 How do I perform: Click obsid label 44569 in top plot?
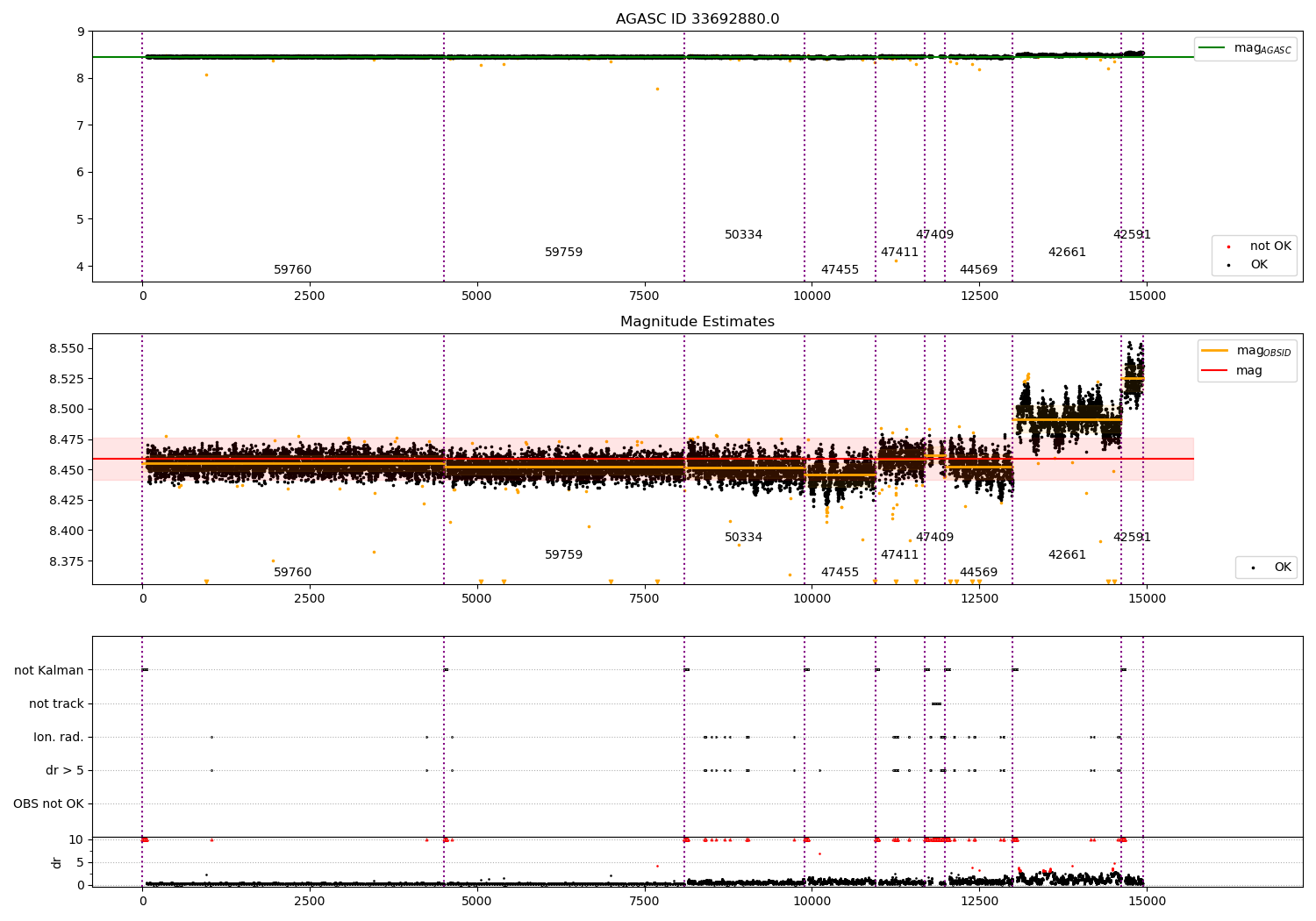coord(978,270)
